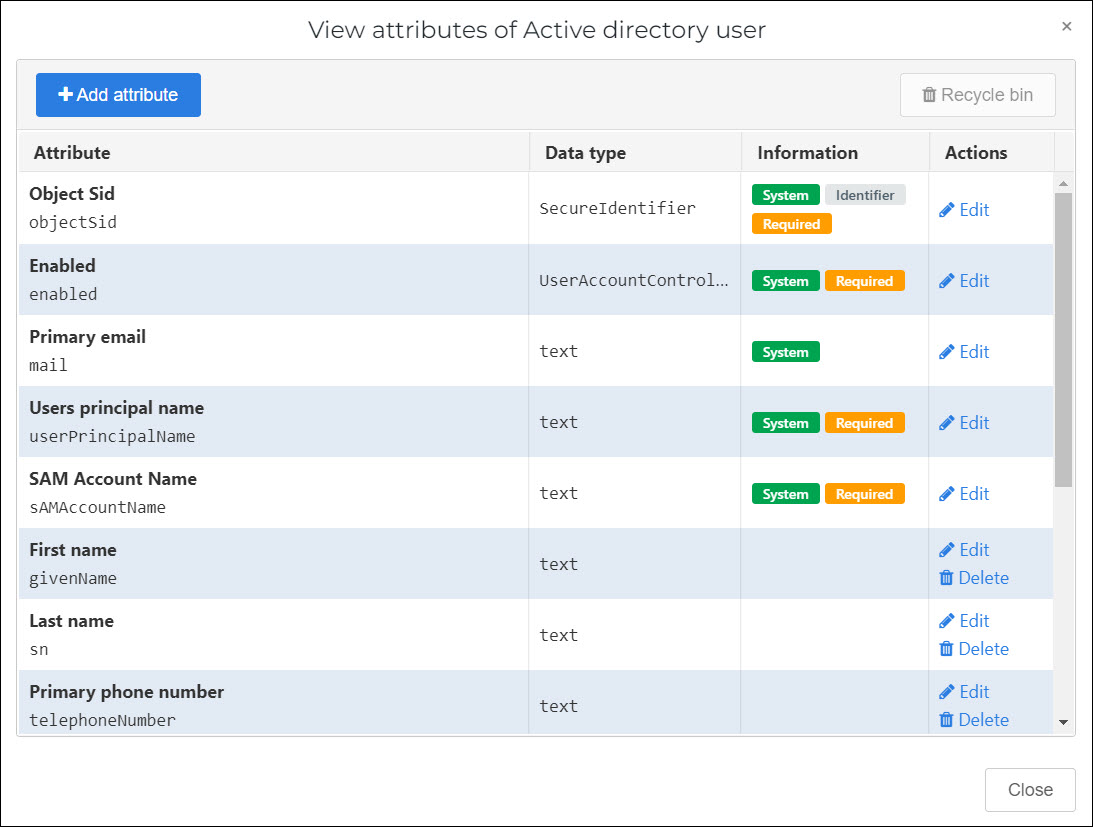The image size is (1093, 827).
Task: Click the telephoneNumber code name
Action: [102, 720]
